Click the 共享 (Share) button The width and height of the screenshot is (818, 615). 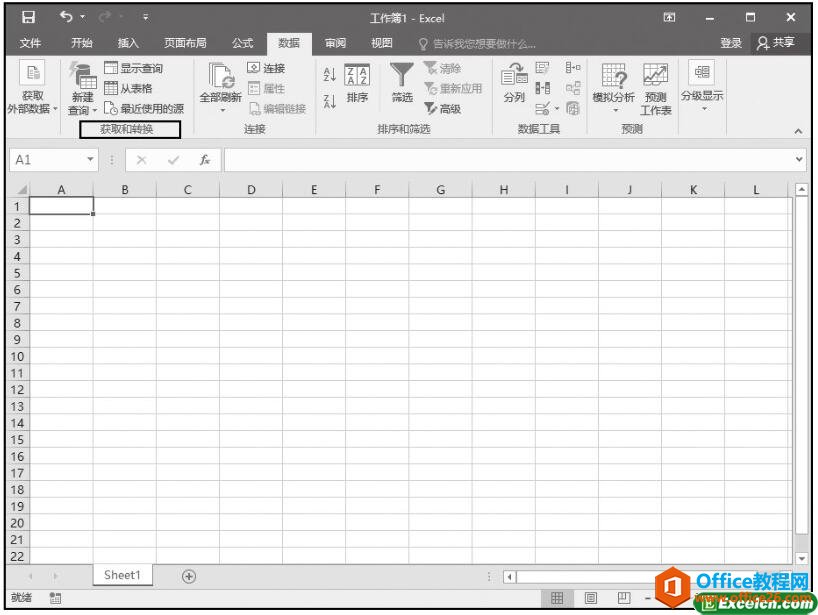coord(779,43)
